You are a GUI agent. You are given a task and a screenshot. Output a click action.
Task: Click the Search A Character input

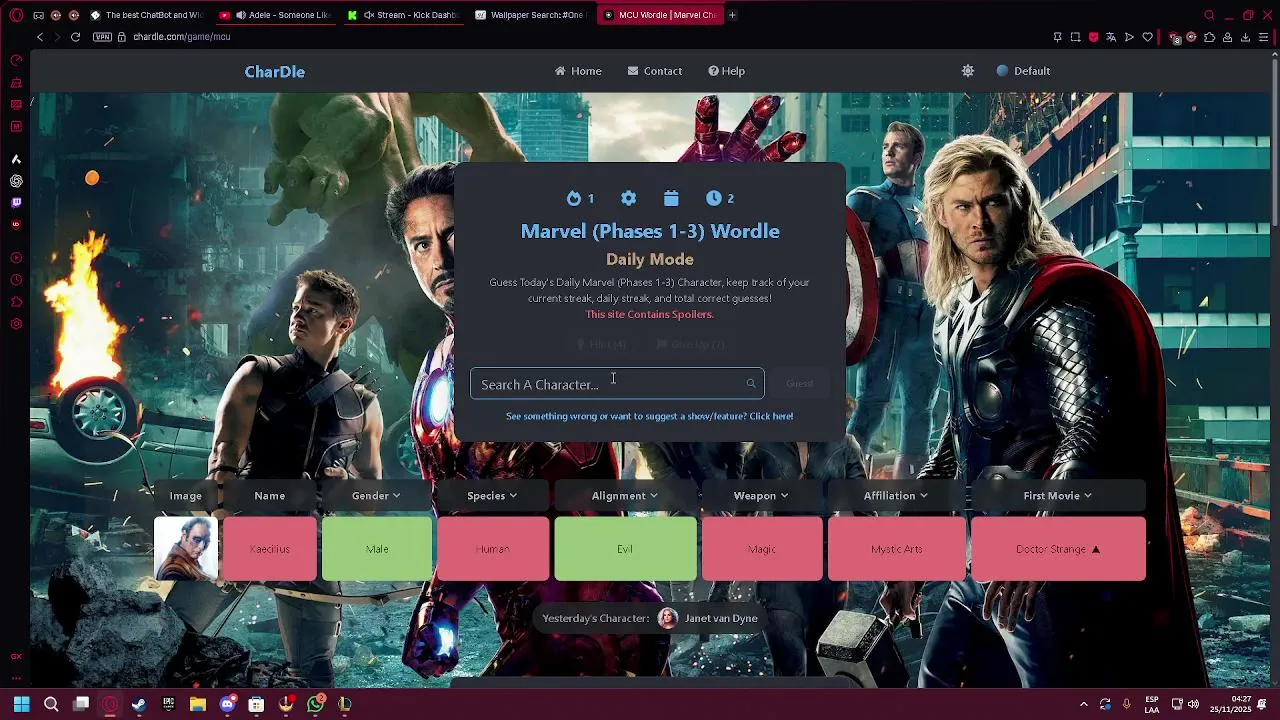coord(617,384)
